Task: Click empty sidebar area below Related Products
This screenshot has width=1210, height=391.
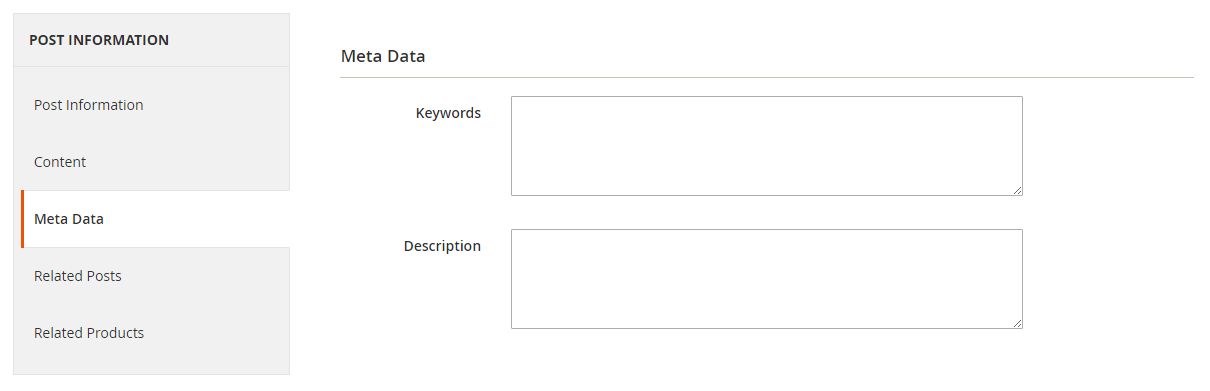Action: (x=155, y=367)
